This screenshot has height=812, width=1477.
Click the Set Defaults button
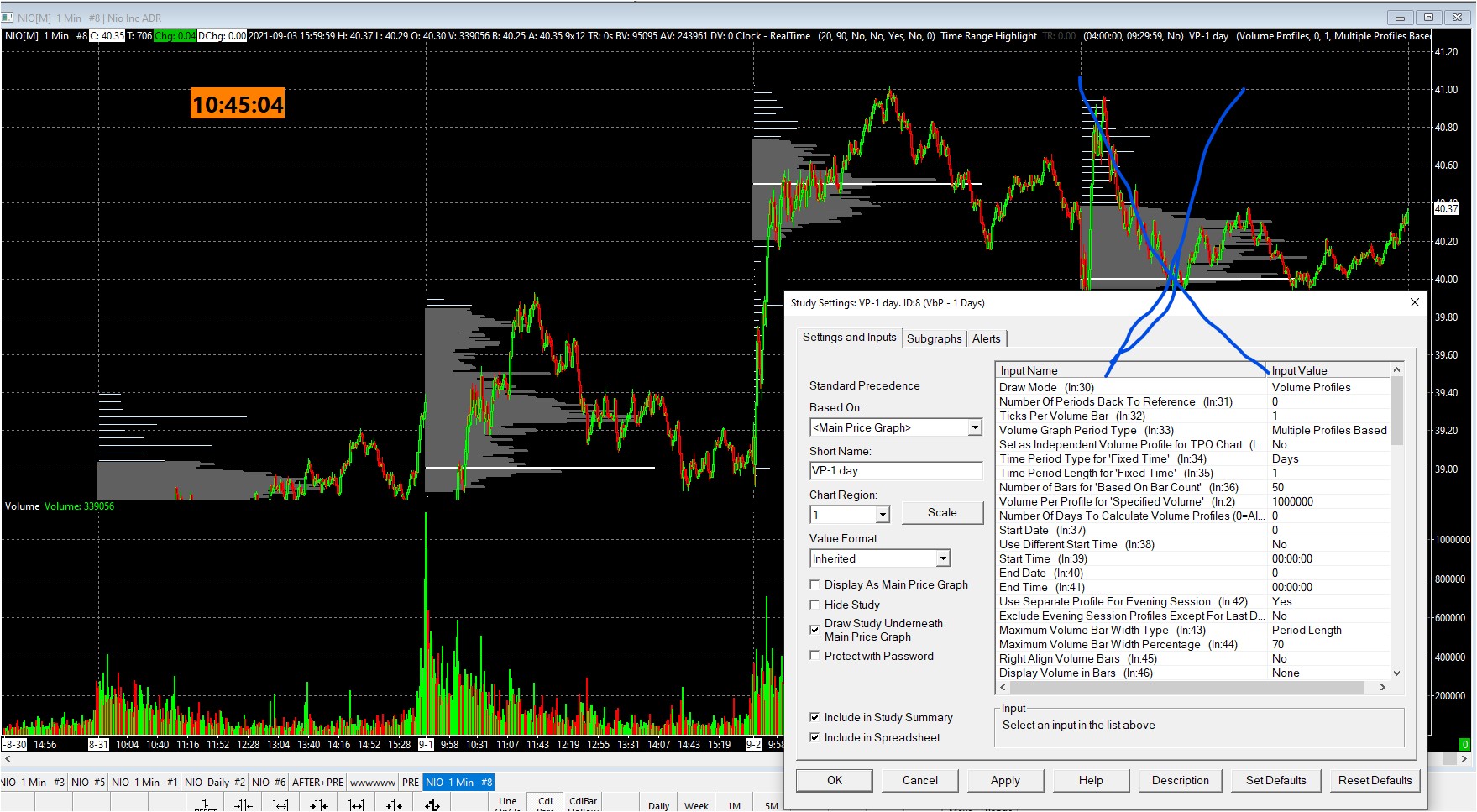coord(1276,780)
